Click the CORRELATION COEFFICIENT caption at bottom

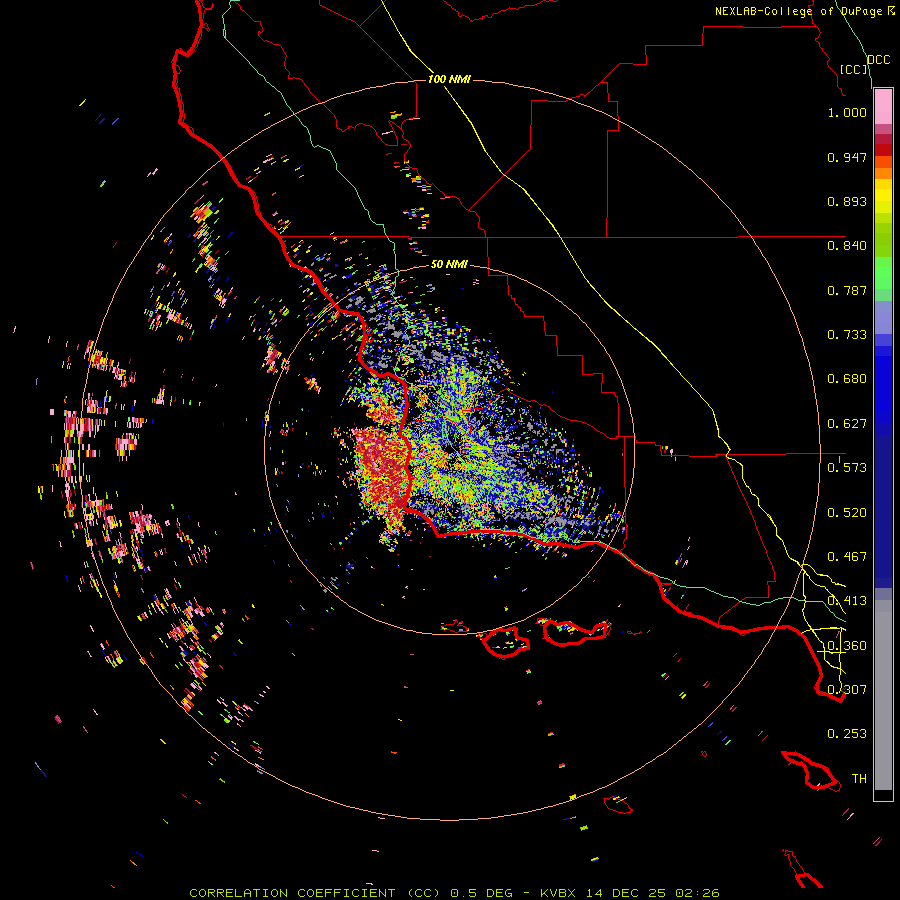click(x=454, y=893)
